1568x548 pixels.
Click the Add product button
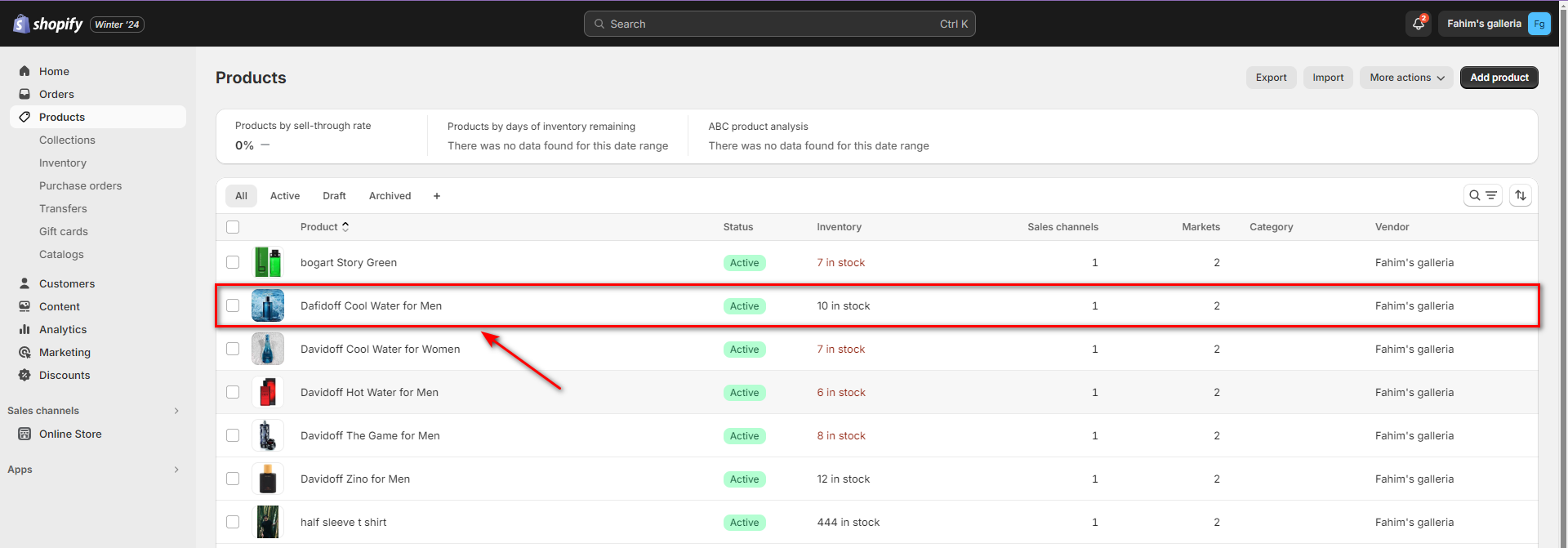coord(1499,78)
